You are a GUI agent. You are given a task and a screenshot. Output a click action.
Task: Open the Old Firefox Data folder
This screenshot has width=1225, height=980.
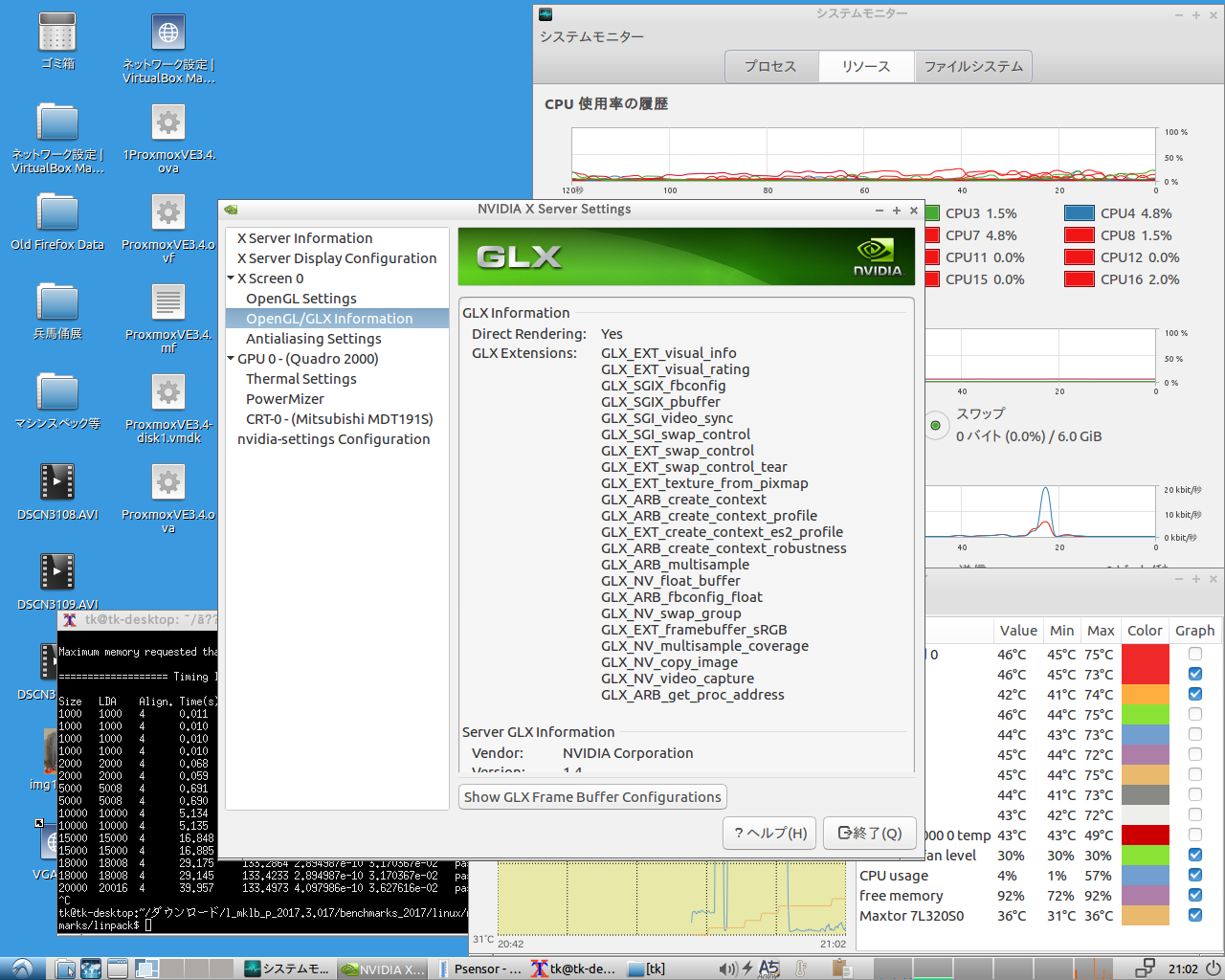coord(57,213)
